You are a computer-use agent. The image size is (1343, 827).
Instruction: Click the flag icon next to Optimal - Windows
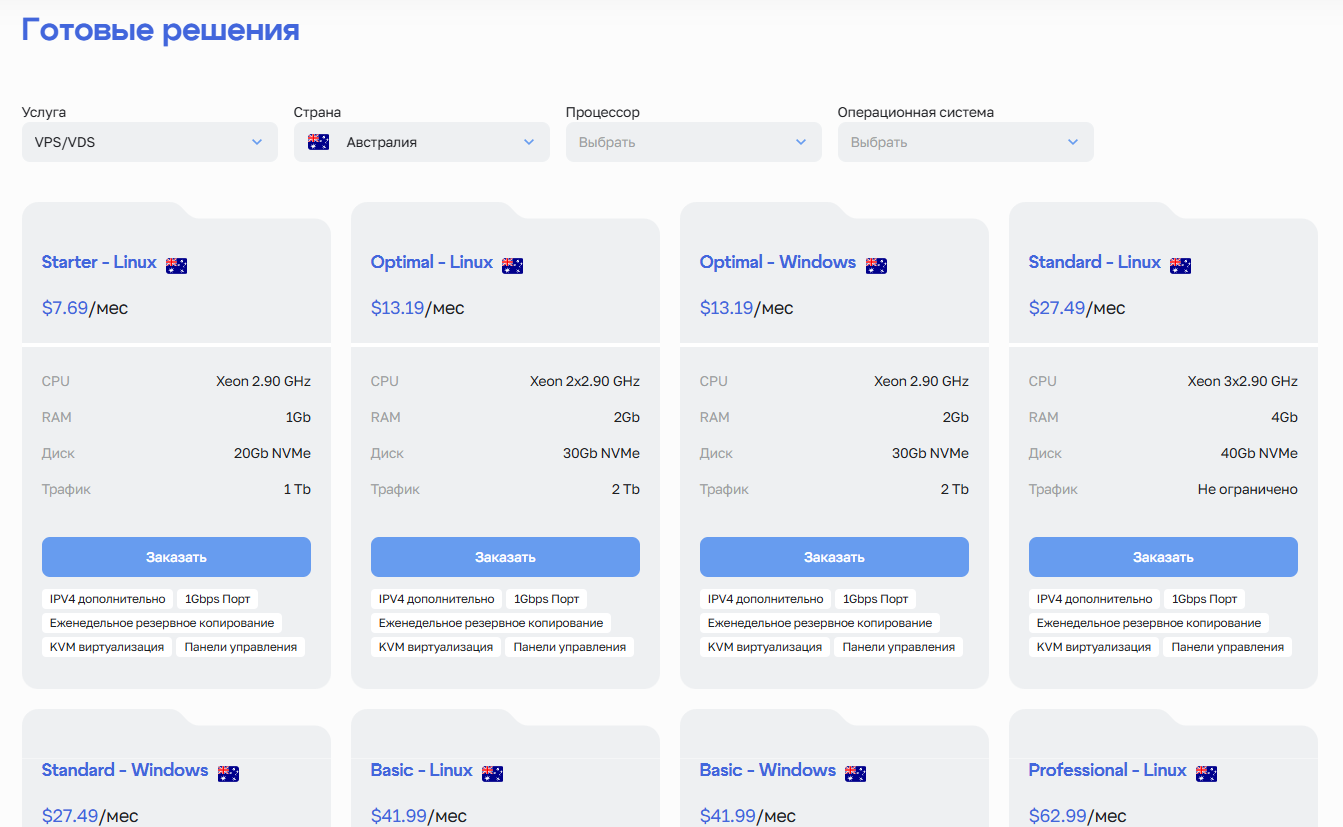pyautogui.click(x=876, y=265)
